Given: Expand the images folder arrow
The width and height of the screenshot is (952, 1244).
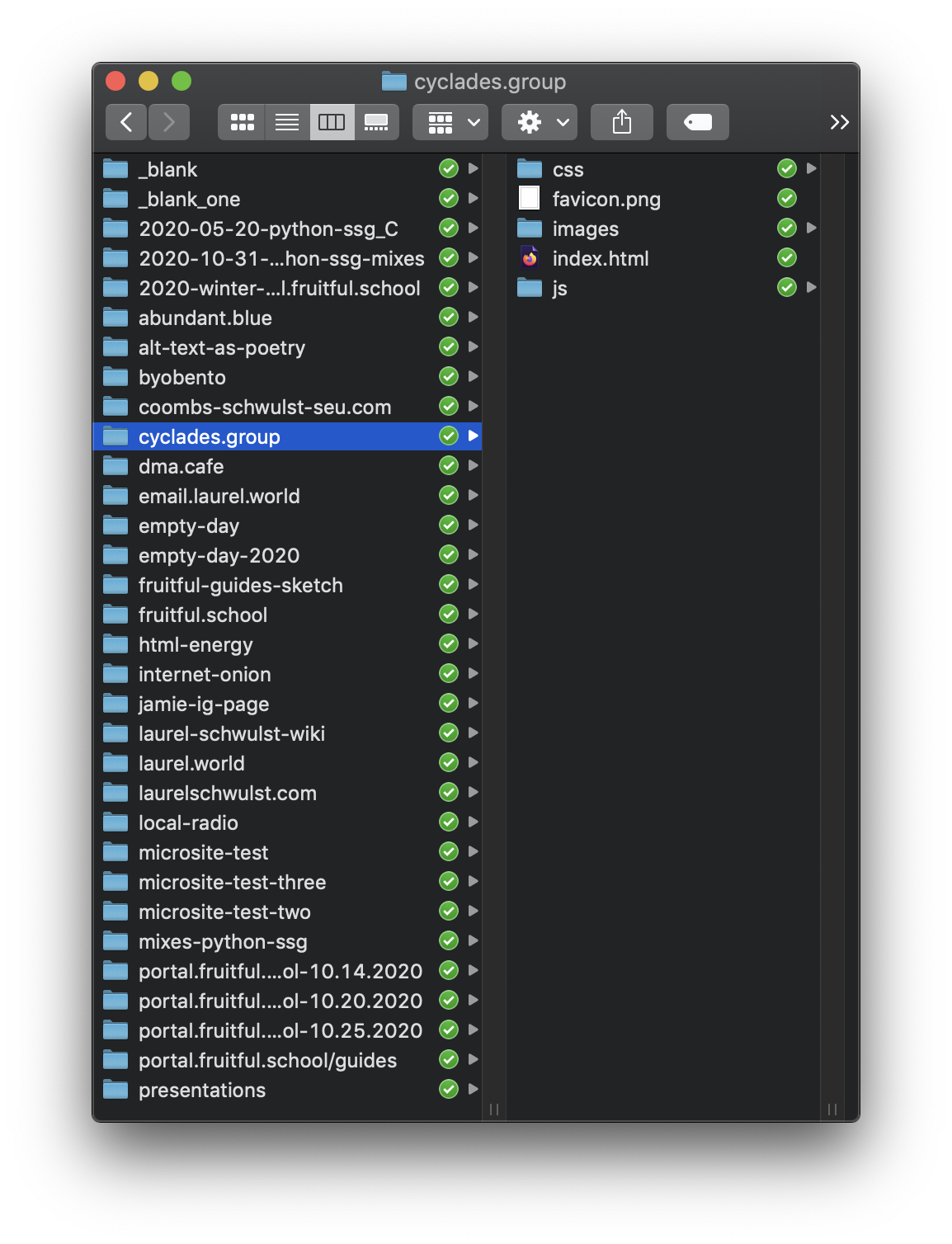Looking at the screenshot, I should coord(811,229).
